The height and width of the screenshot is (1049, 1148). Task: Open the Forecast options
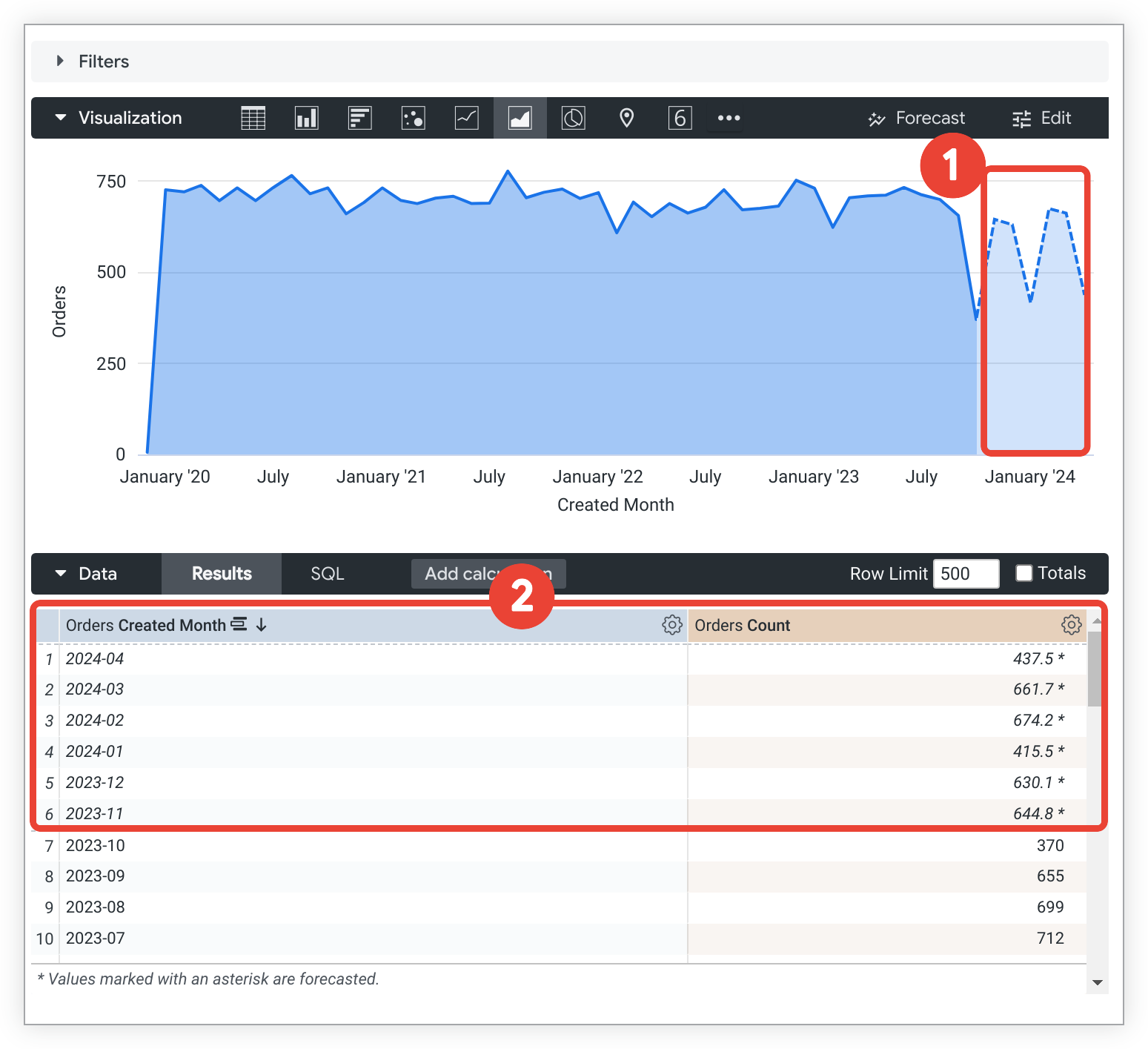916,118
